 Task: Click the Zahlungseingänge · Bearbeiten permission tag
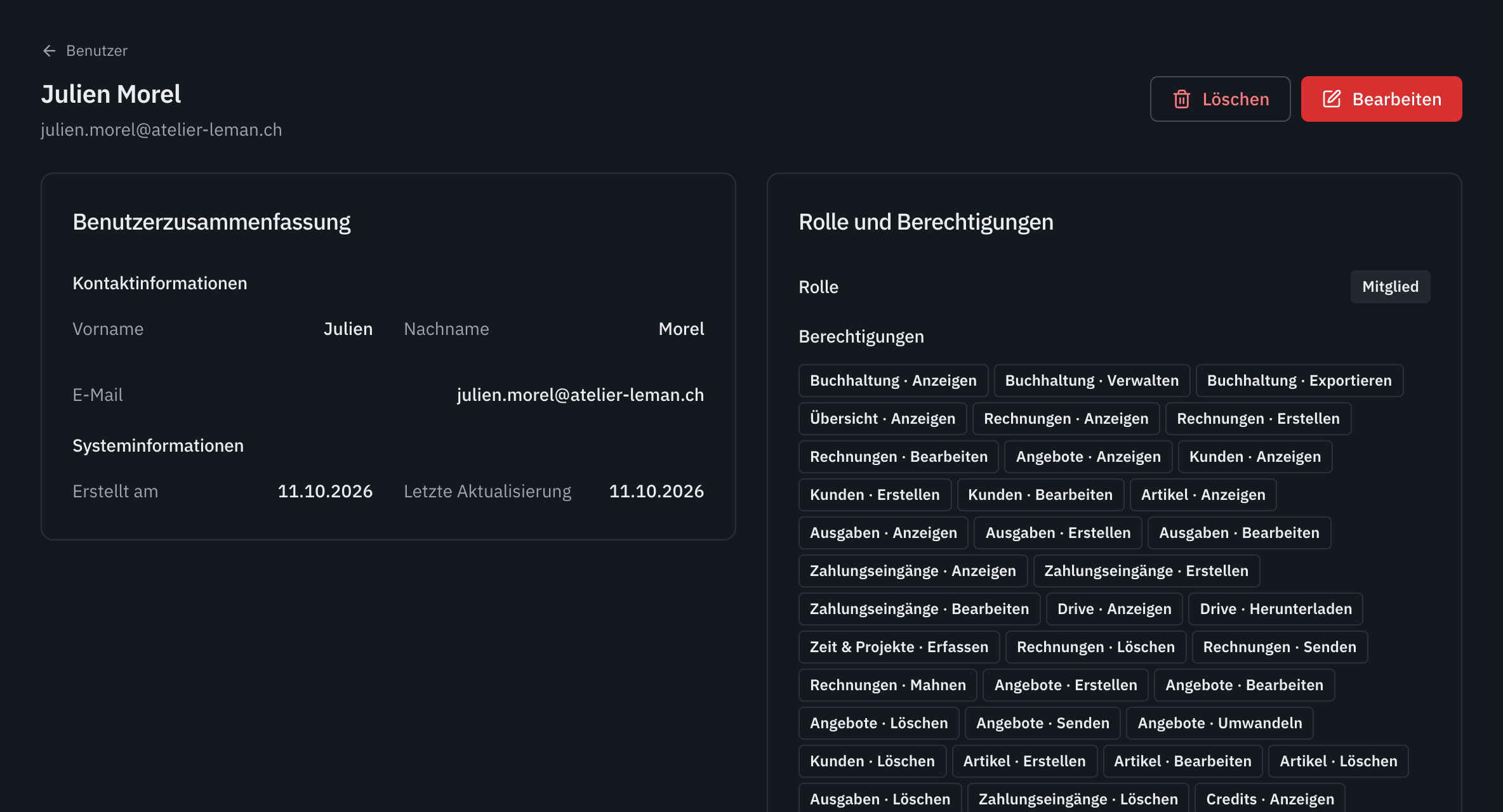tap(919, 609)
